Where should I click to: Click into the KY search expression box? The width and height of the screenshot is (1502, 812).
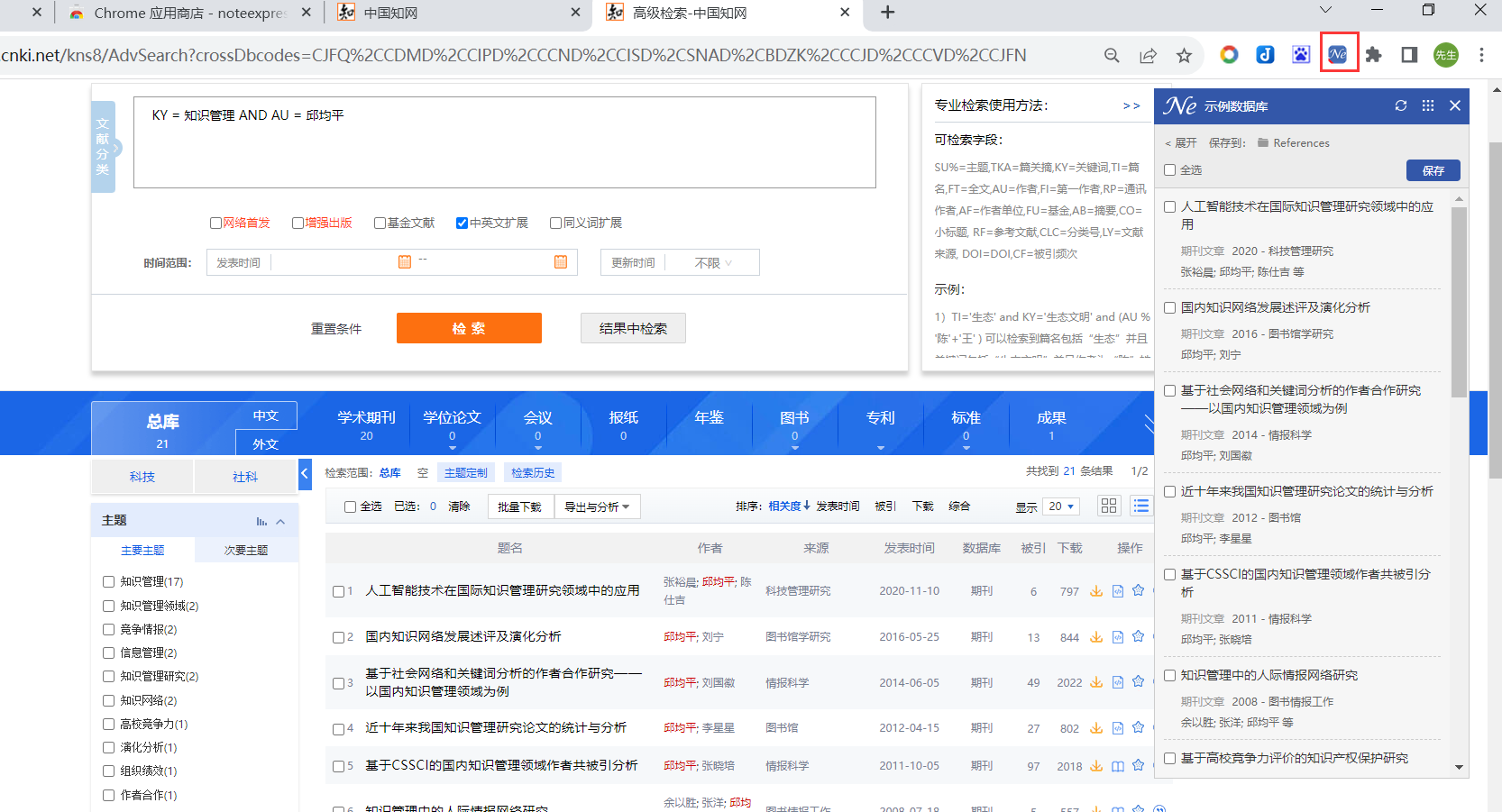pos(505,142)
